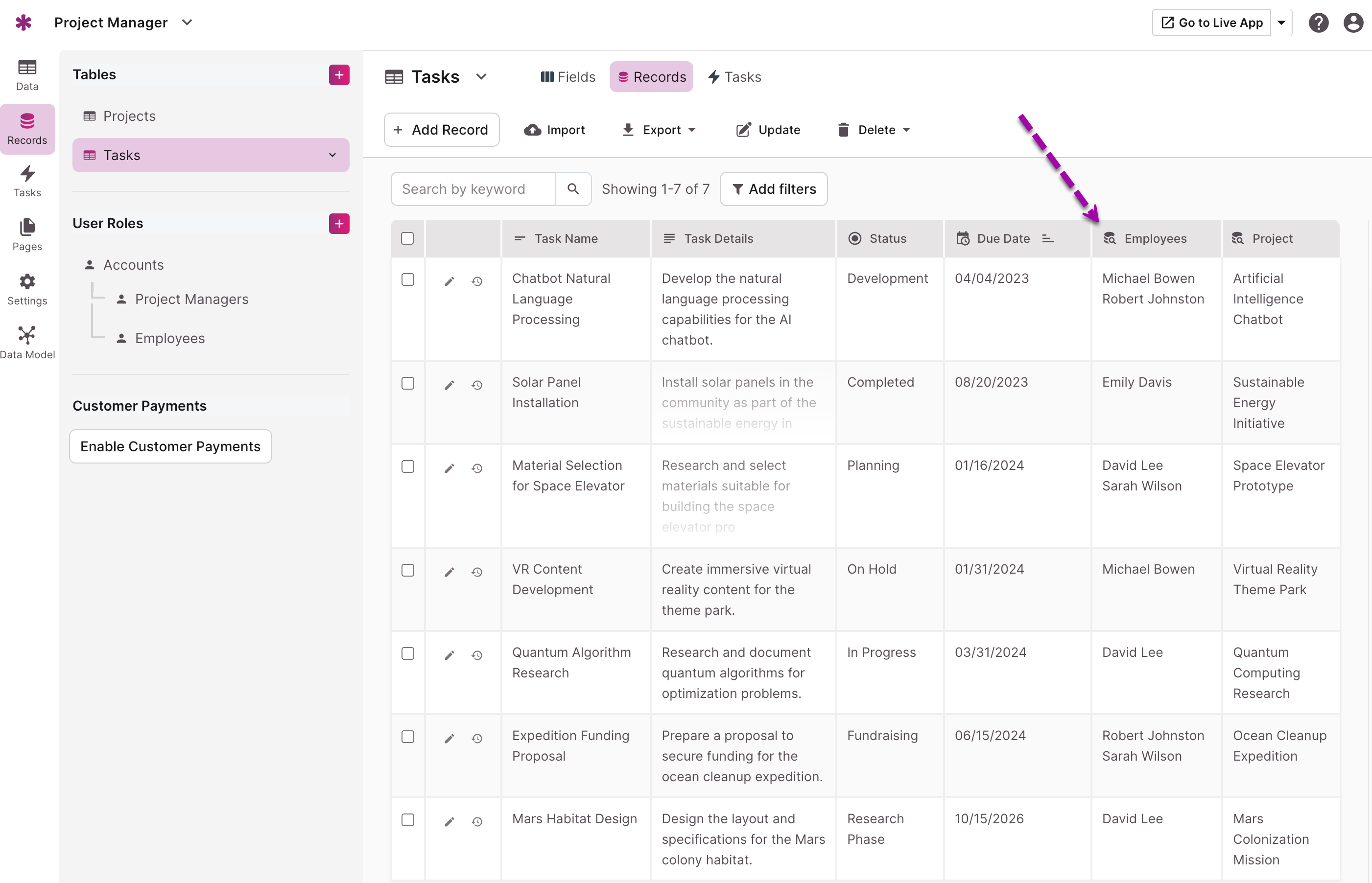Viewport: 1372px width, 883px height.
Task: View history of VR Content Development record
Action: (476, 572)
